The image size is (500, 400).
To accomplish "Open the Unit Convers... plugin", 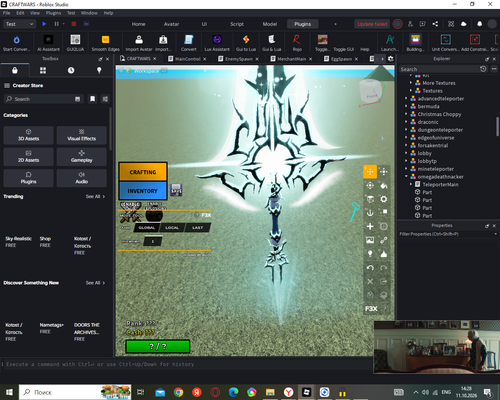I will coord(446,43).
